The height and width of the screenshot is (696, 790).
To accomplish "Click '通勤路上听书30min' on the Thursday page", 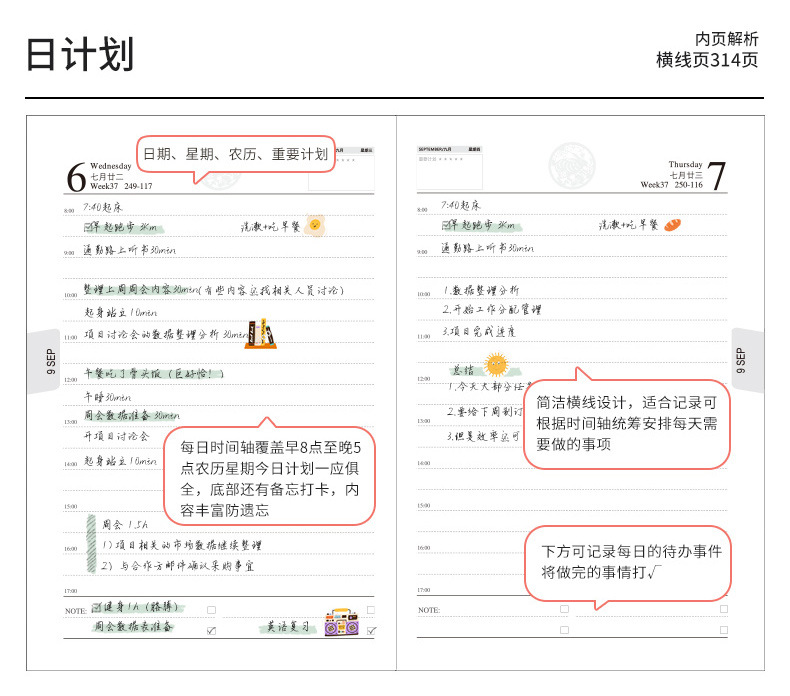I will tap(488, 248).
